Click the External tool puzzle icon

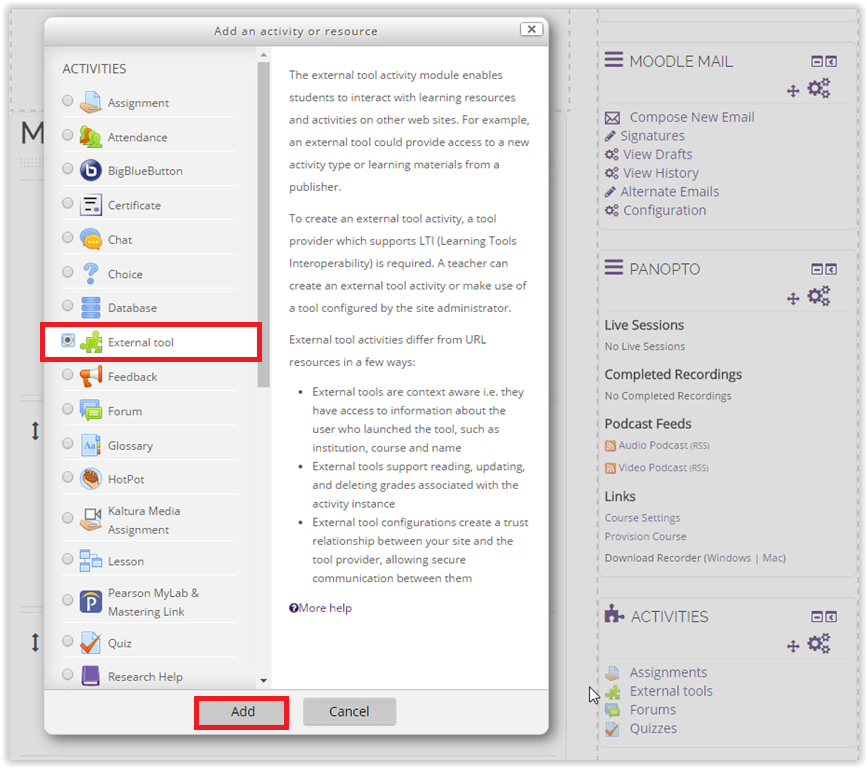click(91, 342)
